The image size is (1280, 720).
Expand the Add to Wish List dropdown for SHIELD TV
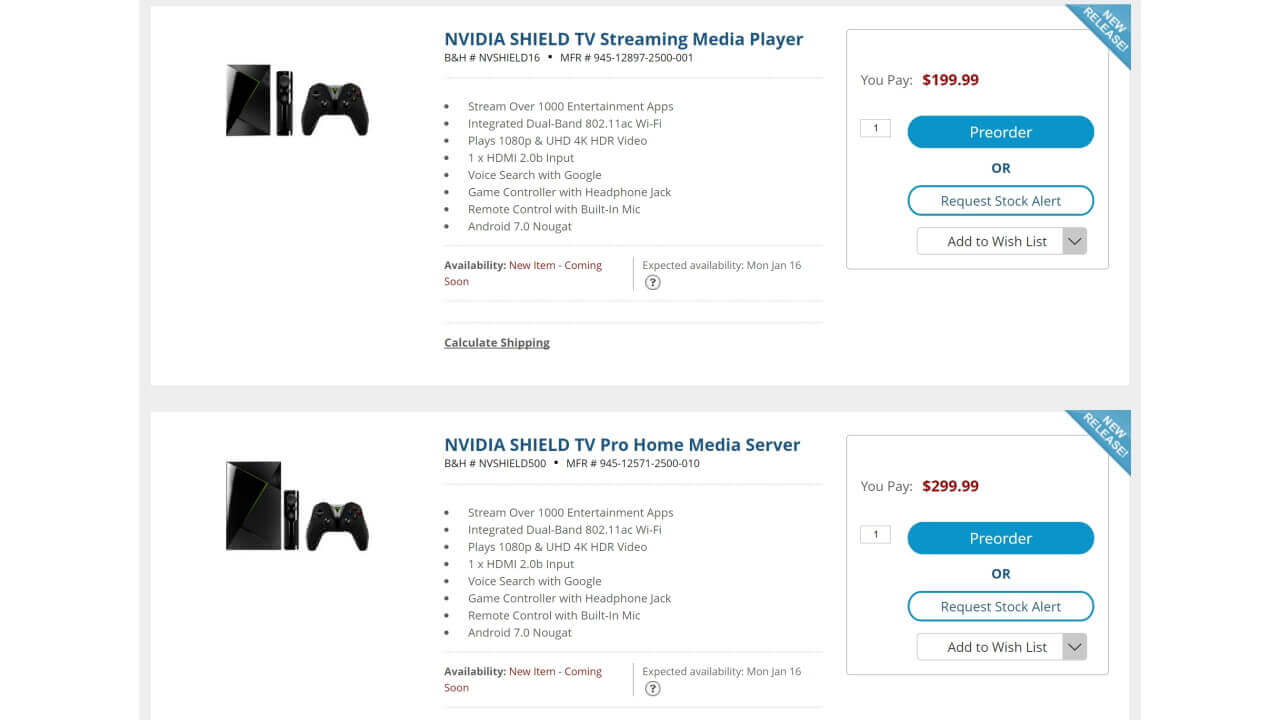pos(1074,241)
